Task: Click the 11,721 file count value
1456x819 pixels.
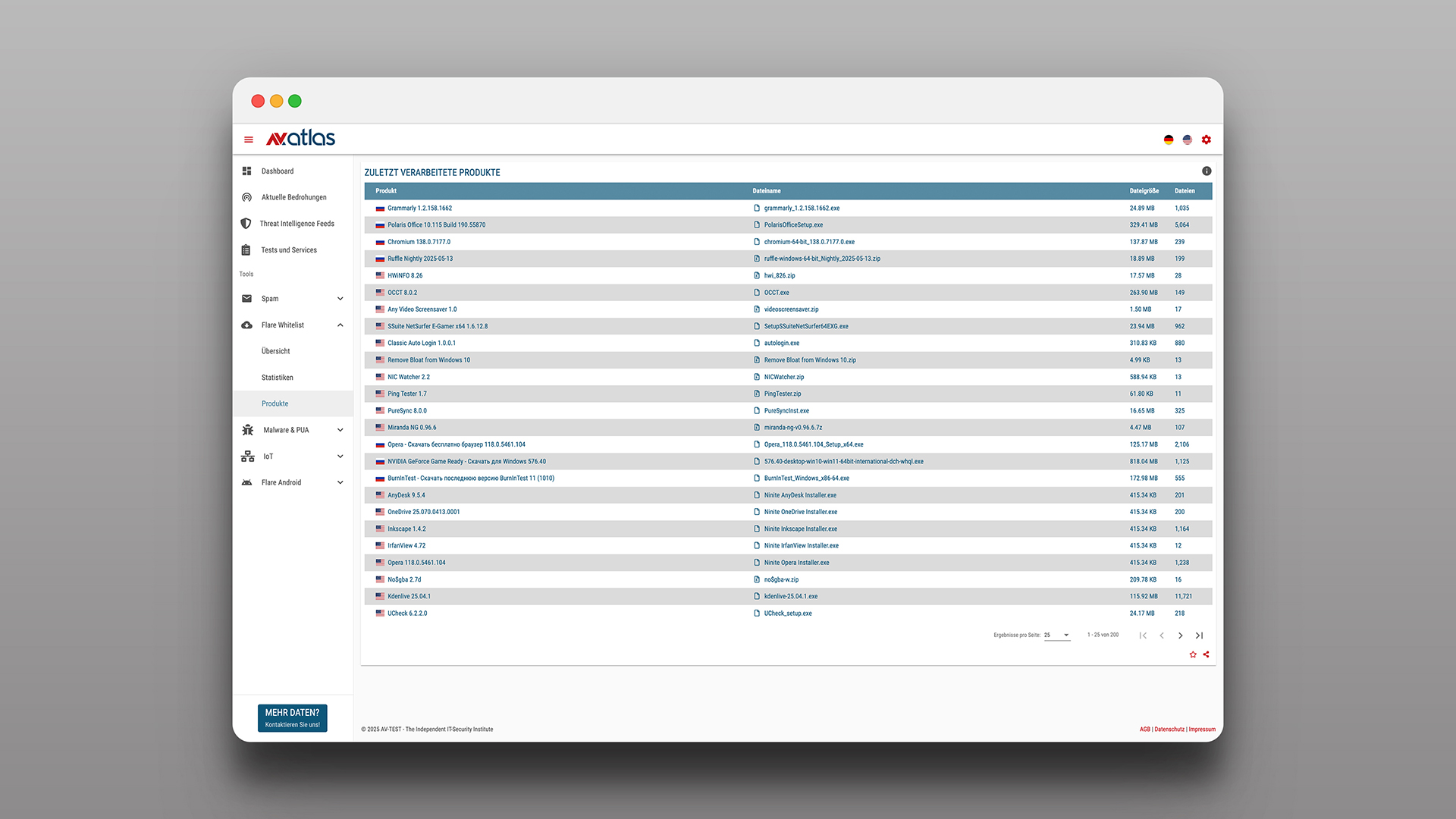Action: click(x=1183, y=596)
